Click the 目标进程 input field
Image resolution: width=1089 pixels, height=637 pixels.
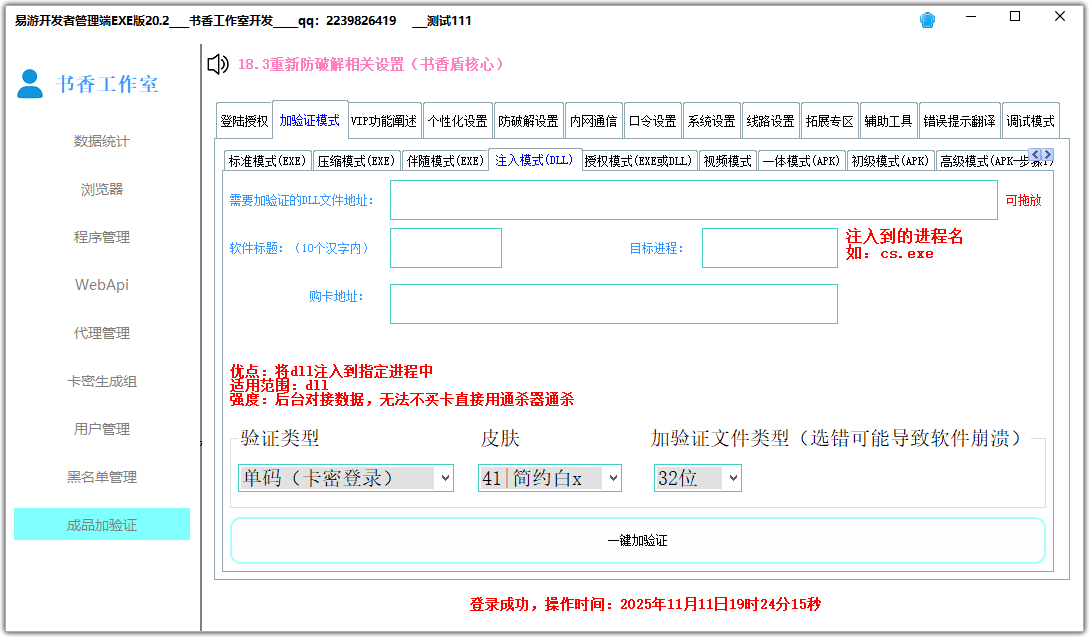coord(770,247)
